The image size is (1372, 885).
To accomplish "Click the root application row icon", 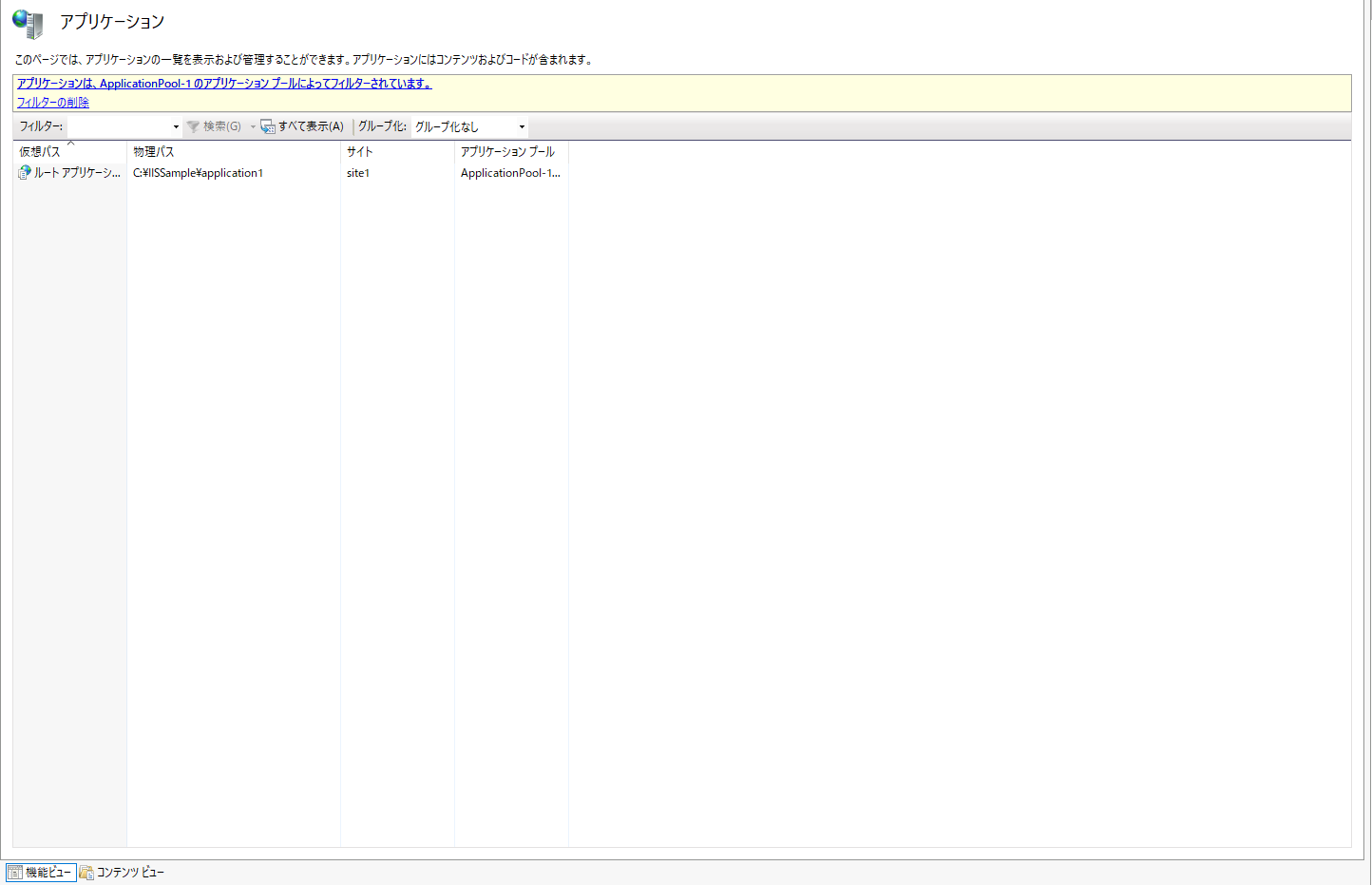I will click(25, 172).
